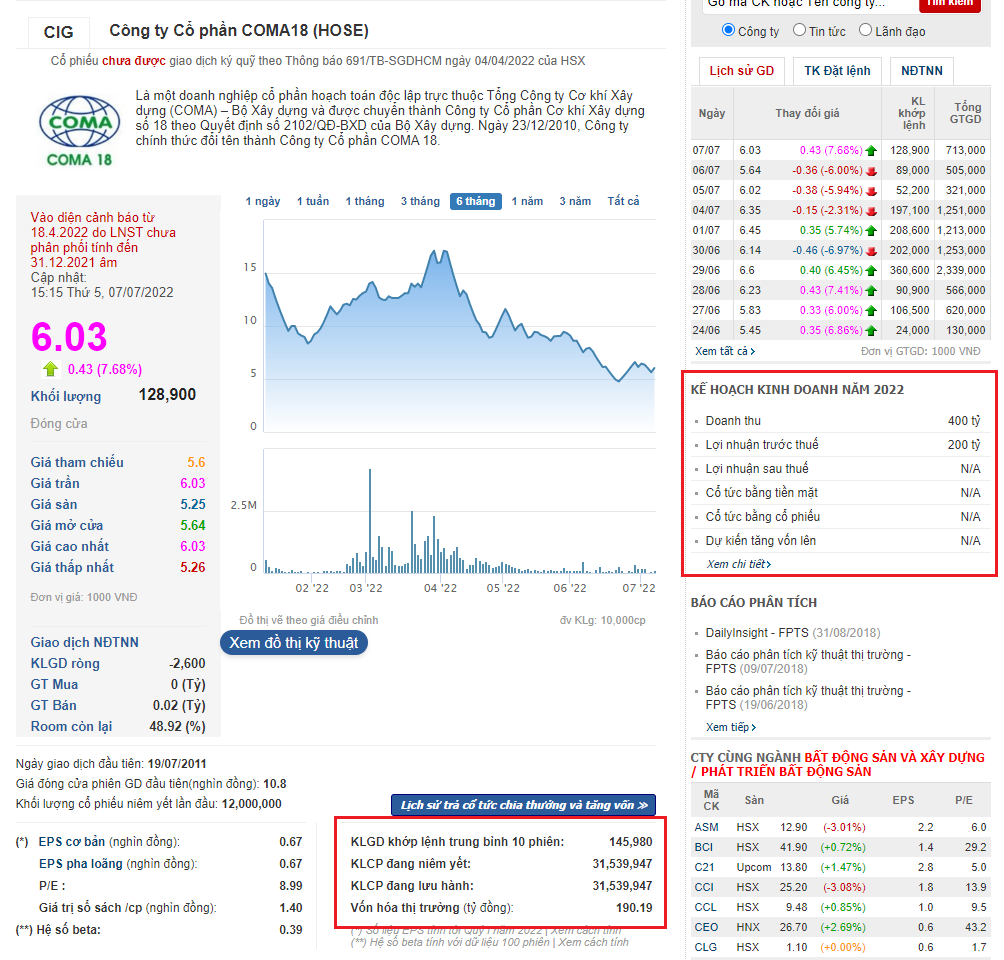This screenshot has height=960, width=1004.
Task: Click the EPS cơ bản label
Action: 72,842
